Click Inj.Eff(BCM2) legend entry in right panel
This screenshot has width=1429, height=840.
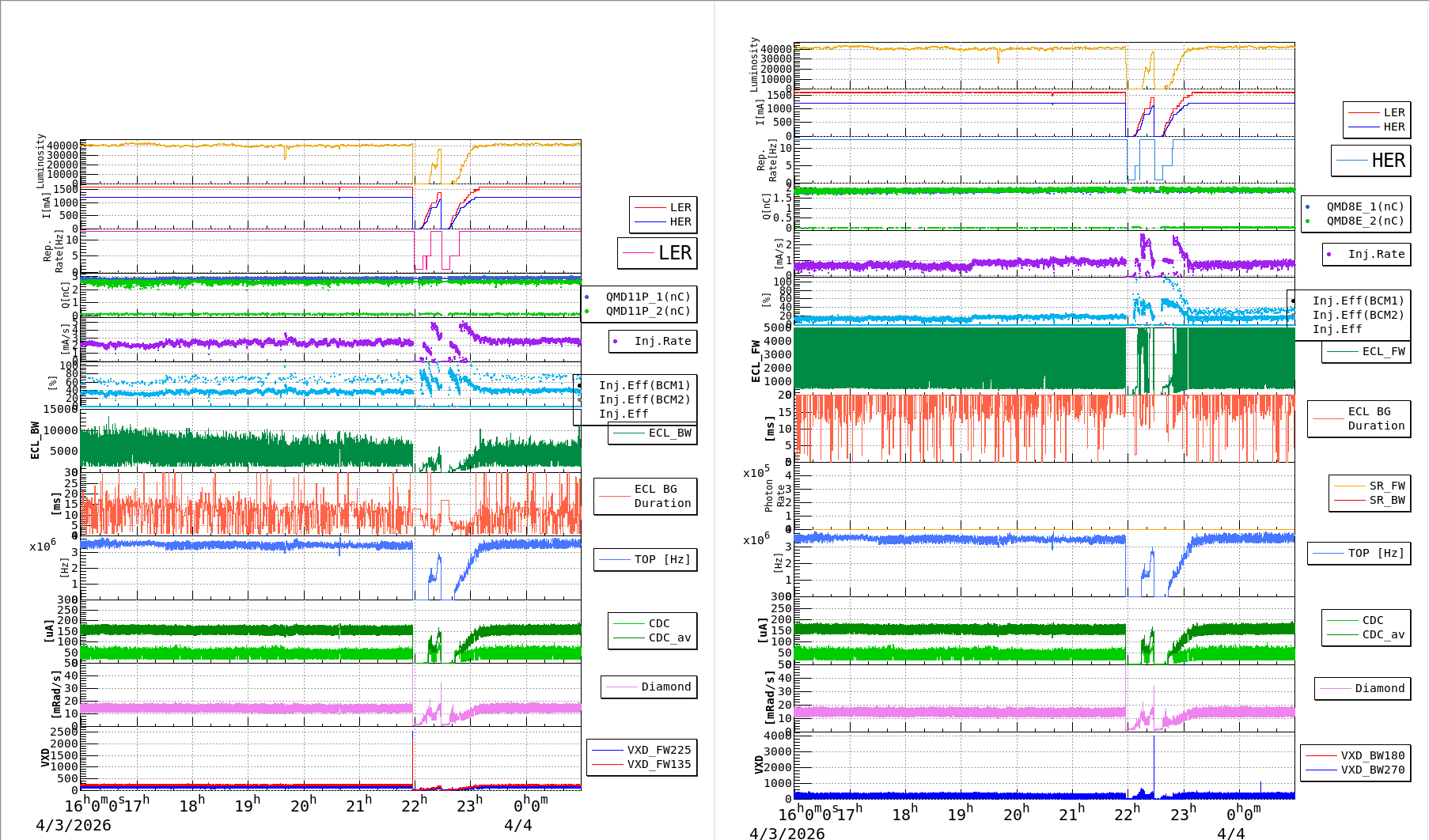point(1358,315)
